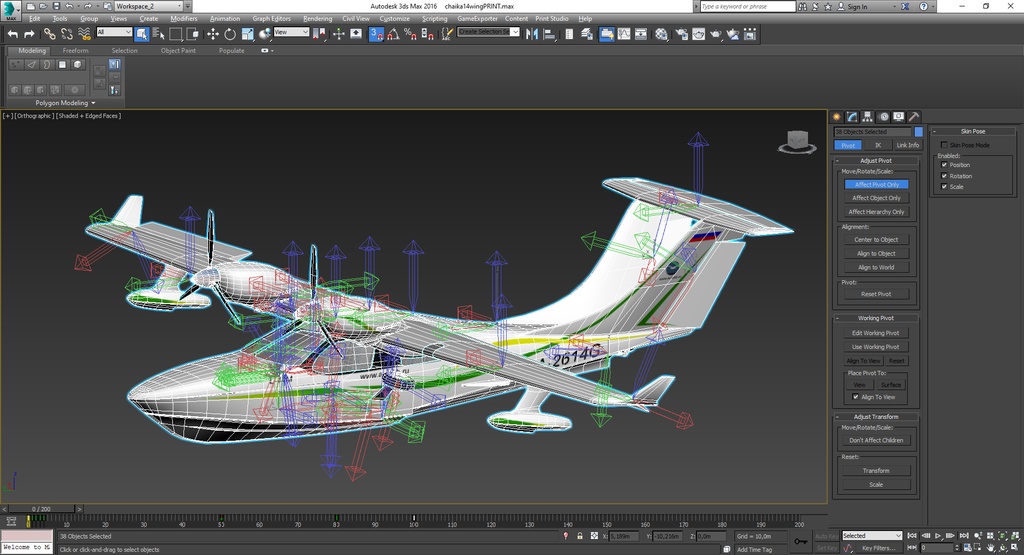The image size is (1024, 555).
Task: Go to the start frame
Action: 913,536
